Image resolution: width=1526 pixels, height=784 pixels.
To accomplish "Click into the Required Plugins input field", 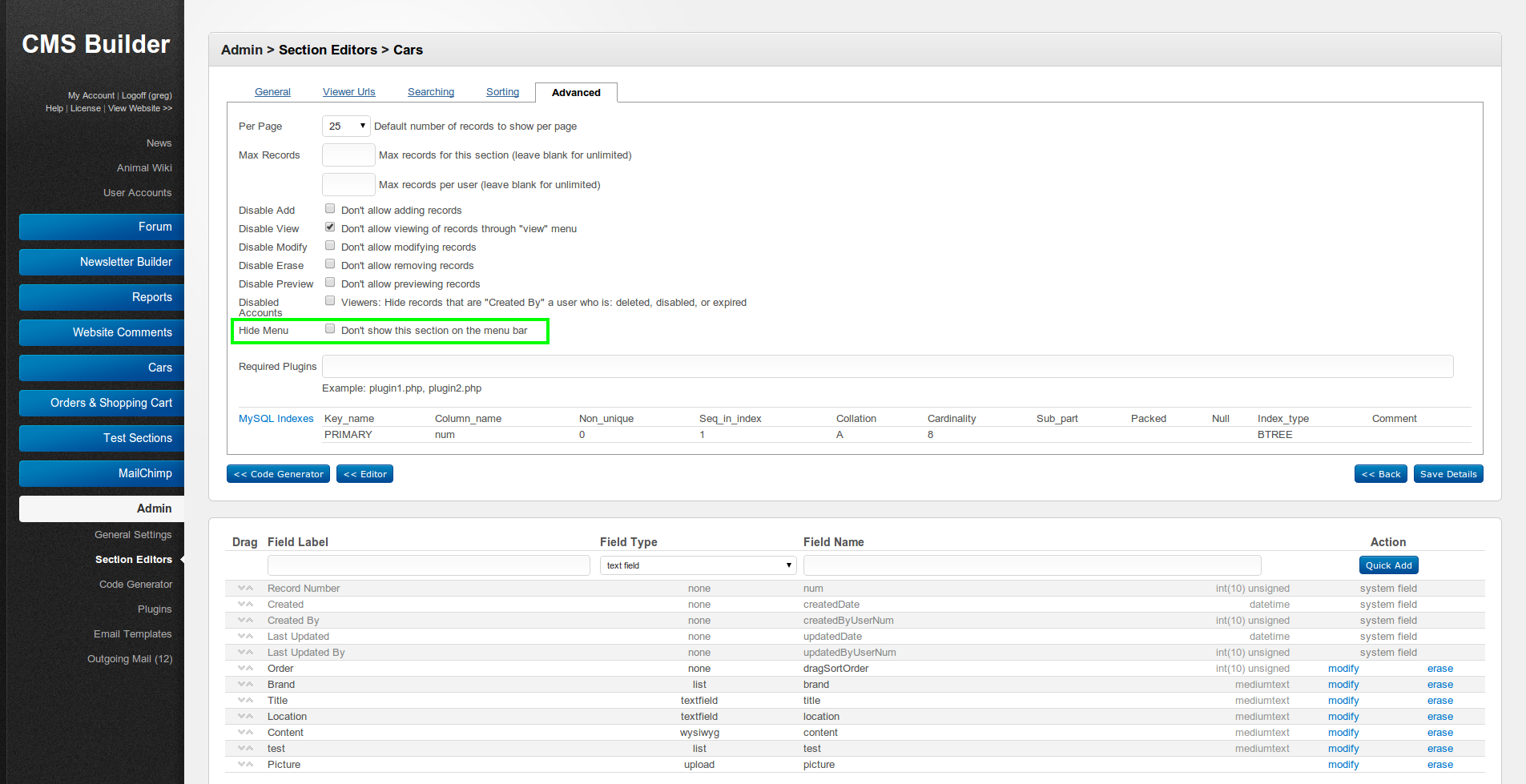I will pyautogui.click(x=887, y=367).
